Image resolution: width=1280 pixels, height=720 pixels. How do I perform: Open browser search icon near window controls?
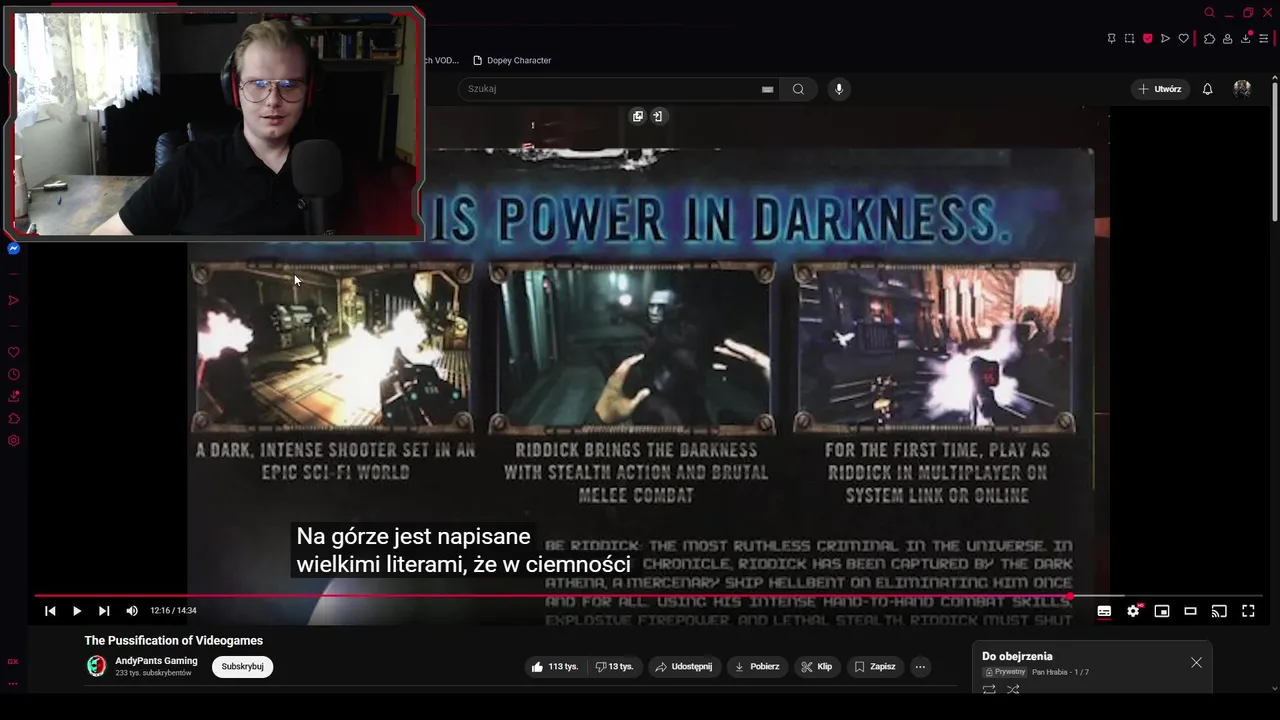click(x=1209, y=13)
